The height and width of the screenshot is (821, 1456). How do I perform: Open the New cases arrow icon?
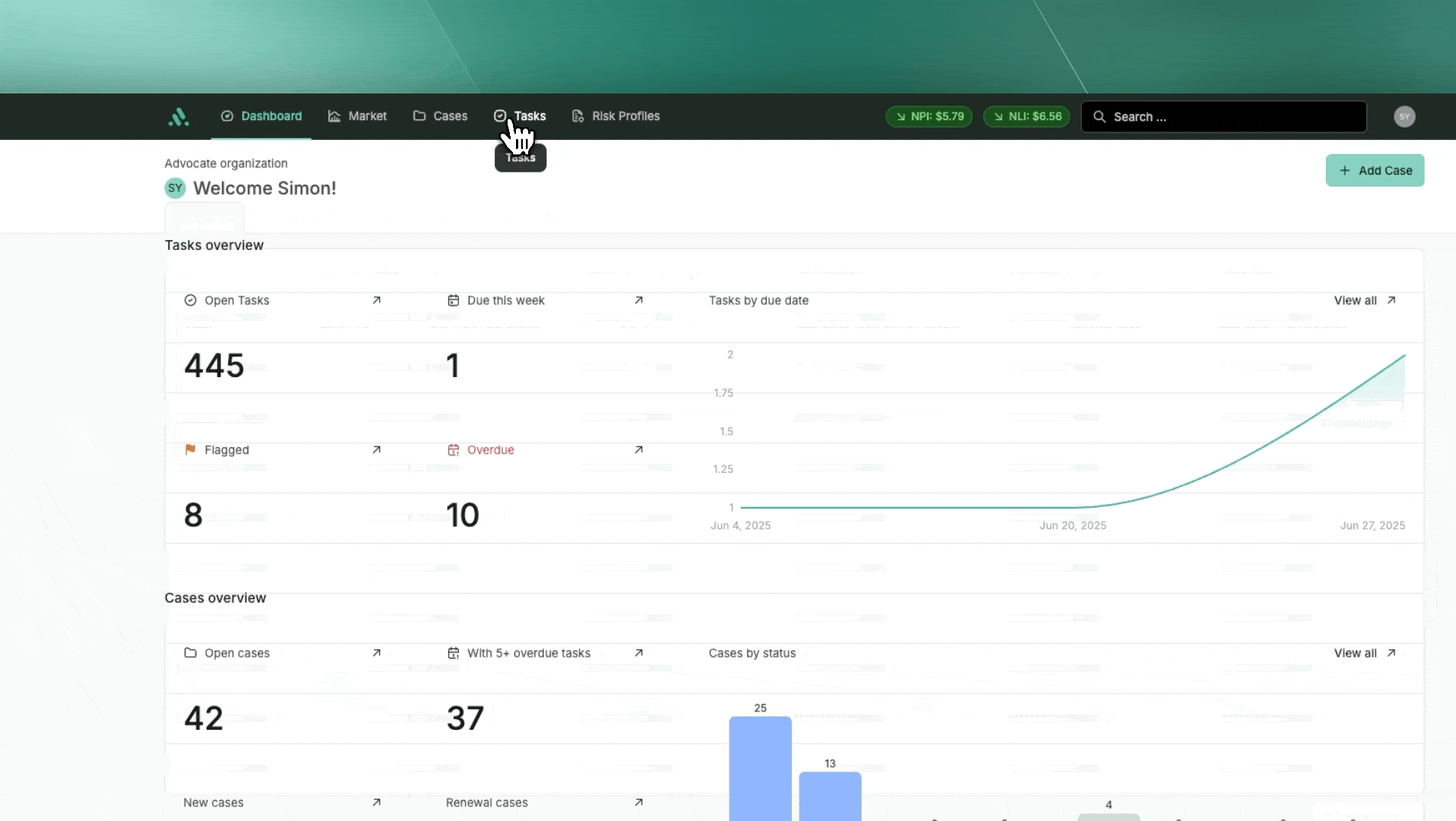pos(376,803)
